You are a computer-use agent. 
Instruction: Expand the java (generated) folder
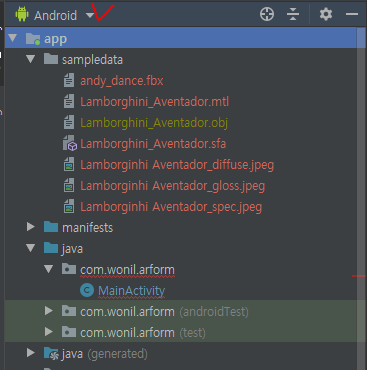(31, 353)
